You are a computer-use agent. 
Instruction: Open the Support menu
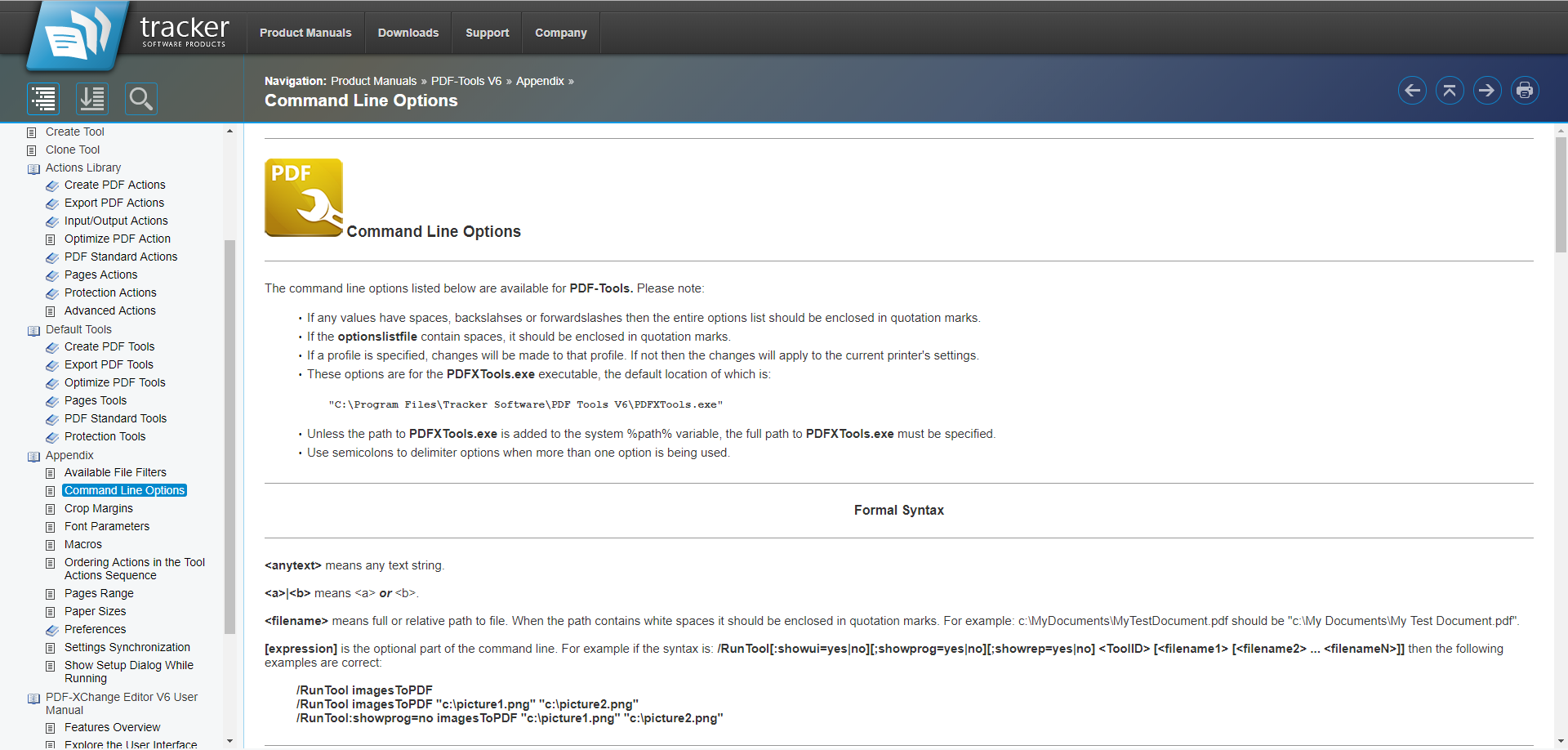pyautogui.click(x=487, y=33)
